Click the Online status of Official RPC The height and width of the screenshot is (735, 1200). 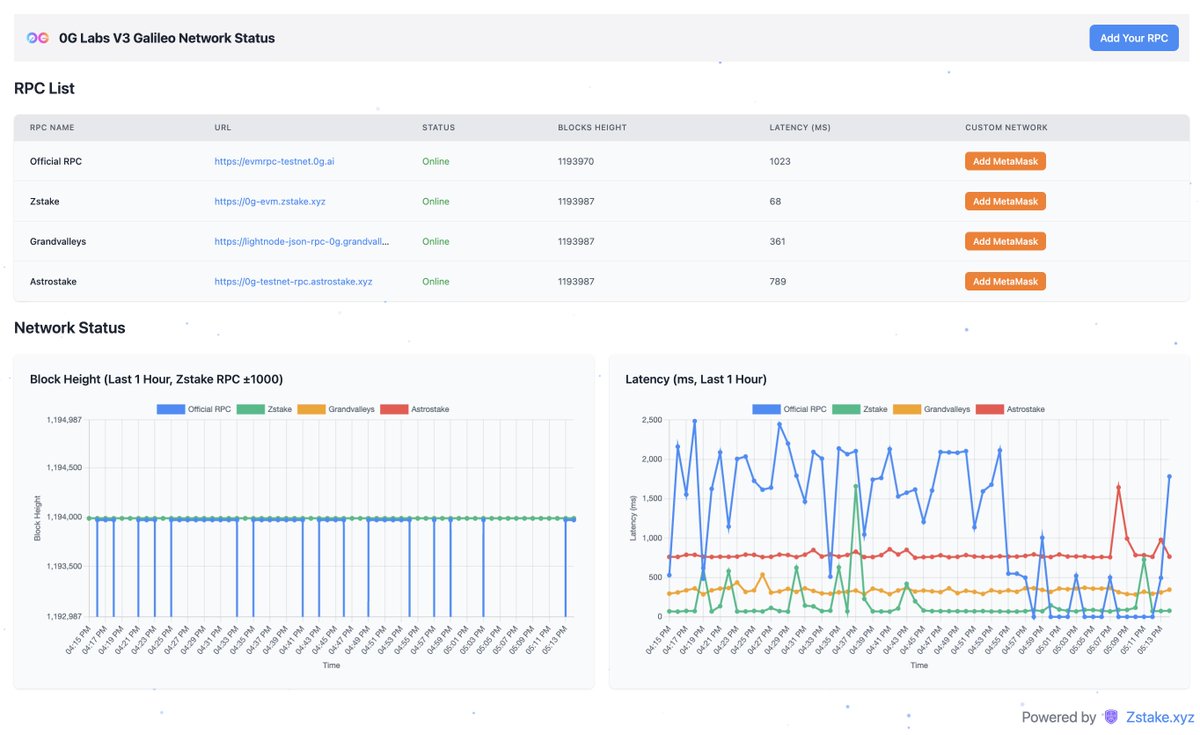click(x=435, y=161)
